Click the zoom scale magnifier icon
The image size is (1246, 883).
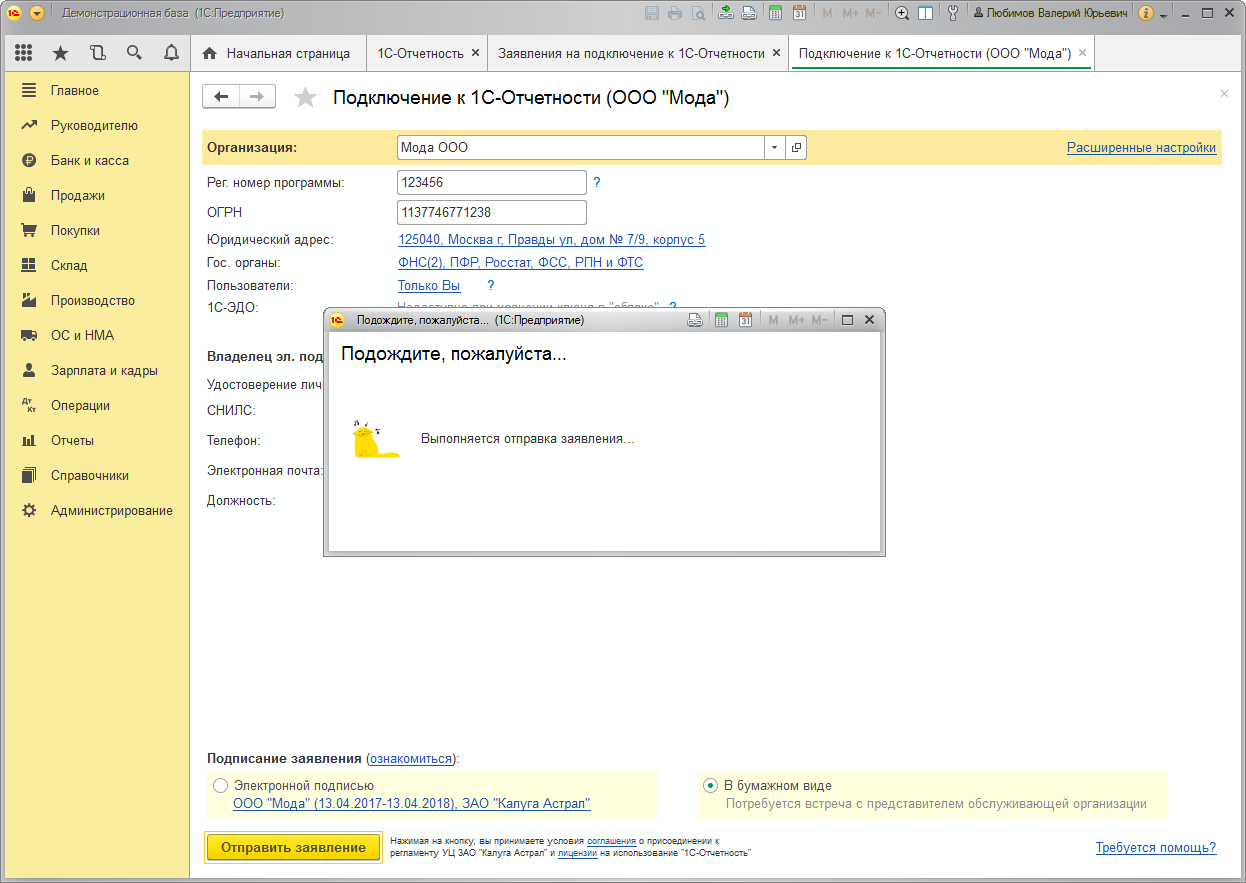tap(901, 13)
